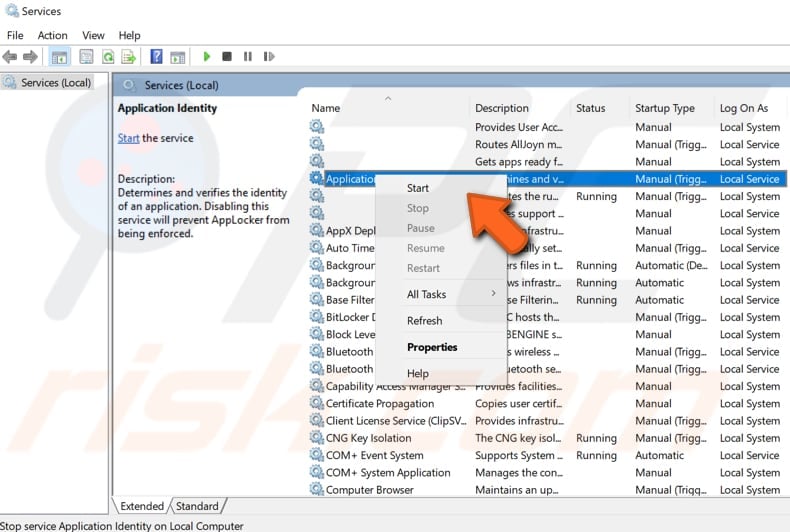Click the Show/Hide Action Pane icon
Screen dimensions: 790x532
(x=177, y=57)
